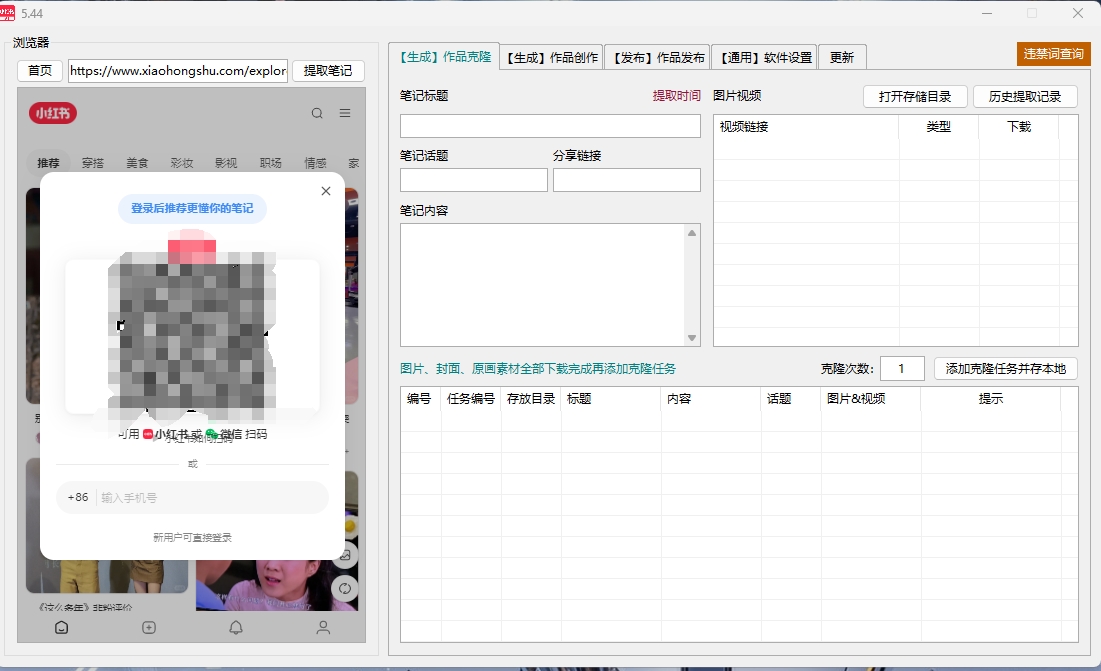Open the 违禁词查询 button
Viewport: 1101px width, 671px height.
[1053, 54]
